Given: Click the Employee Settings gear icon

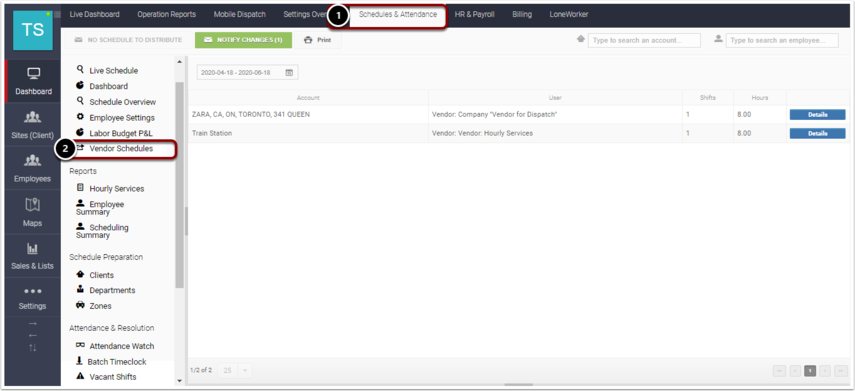Looking at the screenshot, I should [x=80, y=117].
